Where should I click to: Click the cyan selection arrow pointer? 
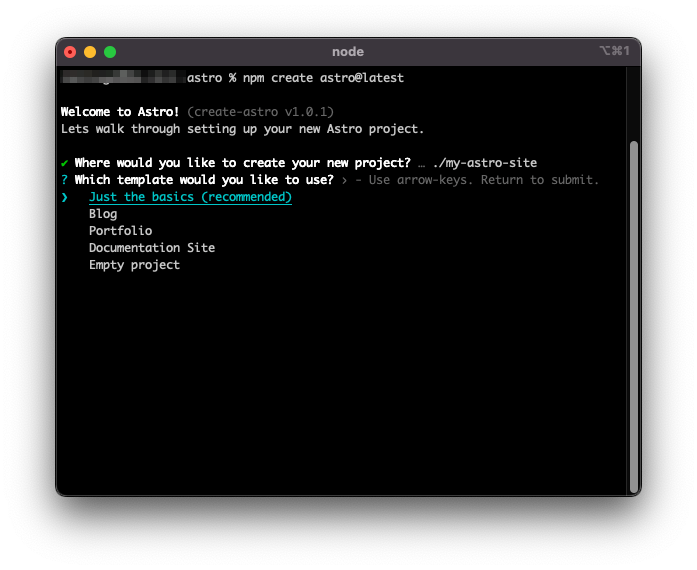point(65,197)
